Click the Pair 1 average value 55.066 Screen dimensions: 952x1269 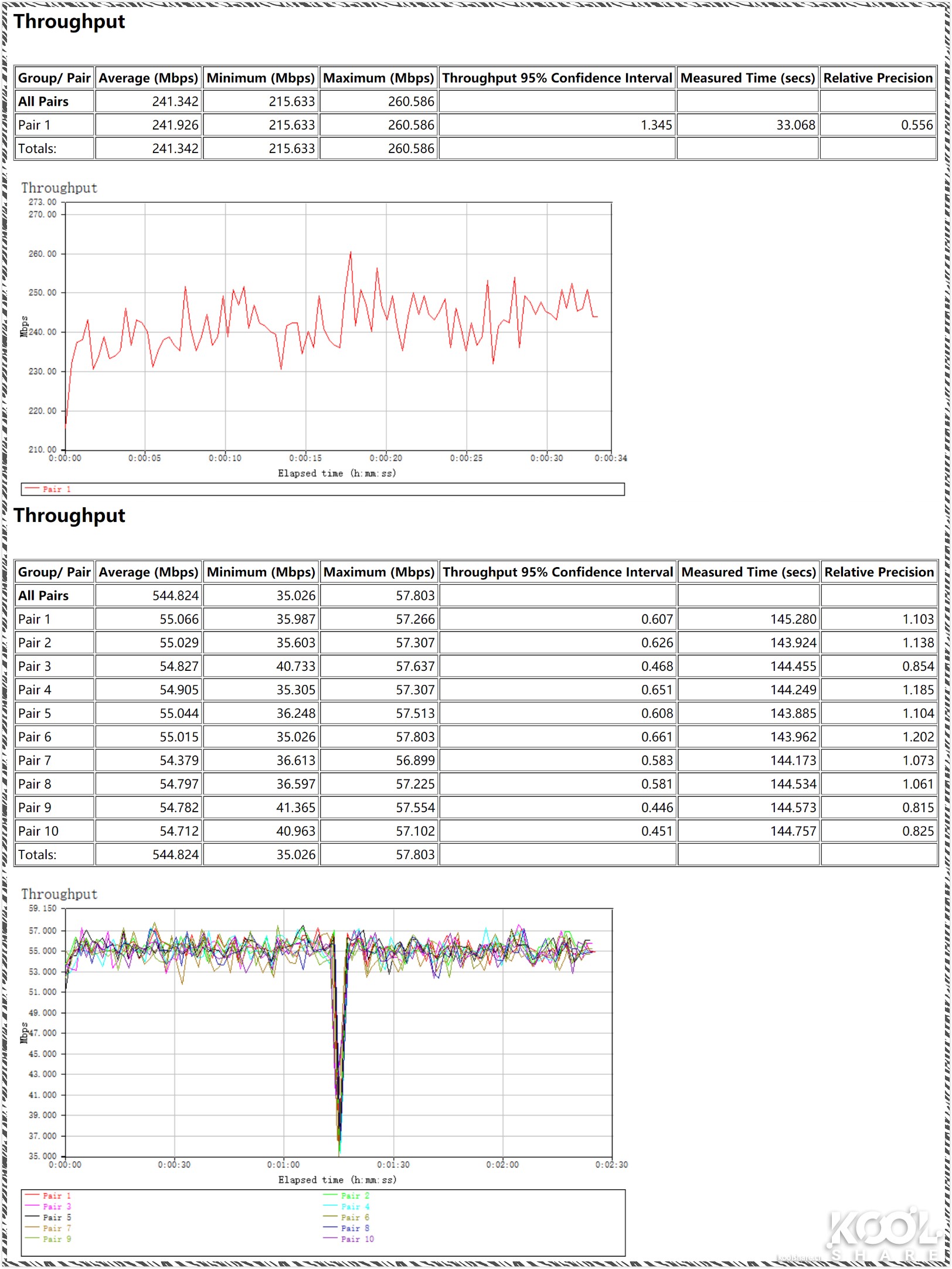coord(179,619)
